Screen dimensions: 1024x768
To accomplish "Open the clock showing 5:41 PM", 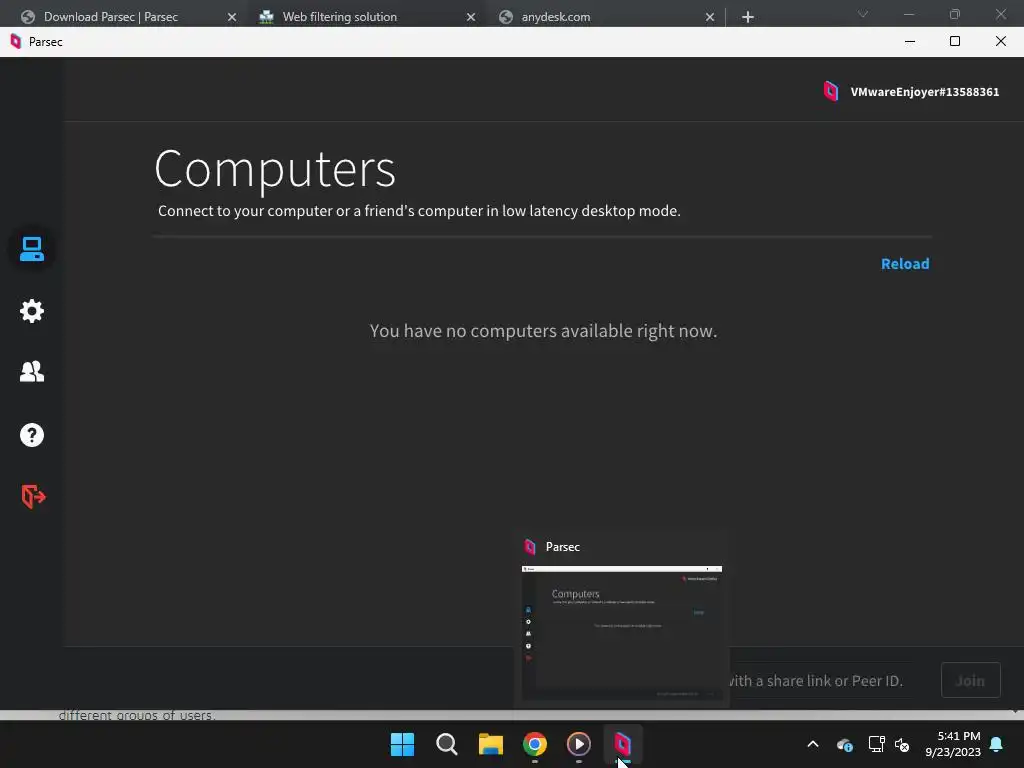I will click(x=953, y=744).
